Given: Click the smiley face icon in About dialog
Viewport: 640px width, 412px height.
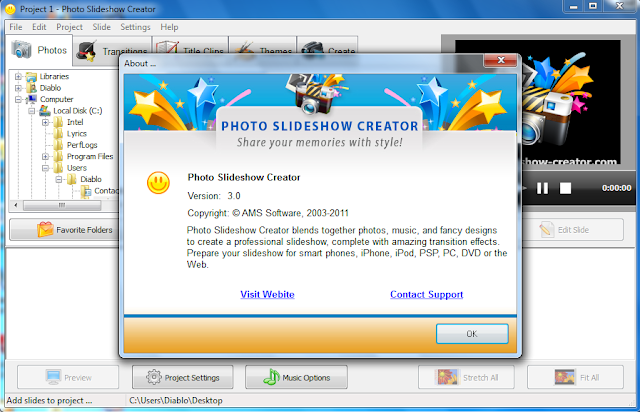Looking at the screenshot, I should point(158,182).
